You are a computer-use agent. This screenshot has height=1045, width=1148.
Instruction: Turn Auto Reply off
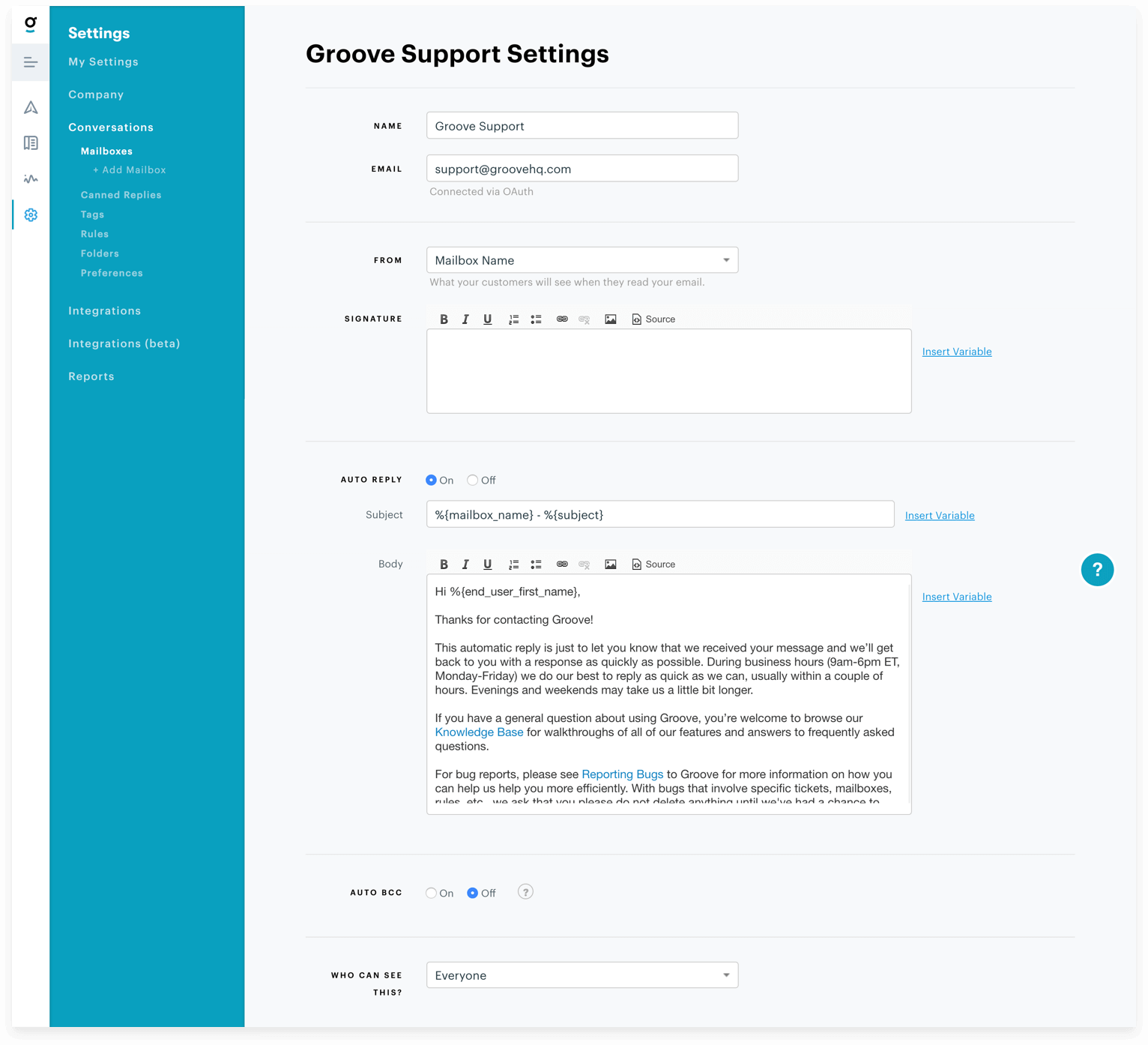click(x=472, y=481)
